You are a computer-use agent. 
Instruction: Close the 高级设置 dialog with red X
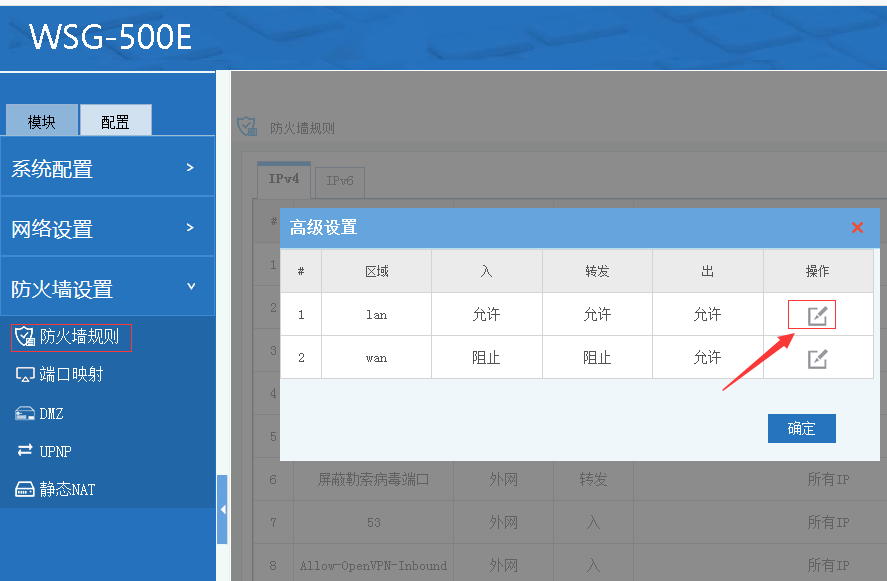(x=857, y=228)
